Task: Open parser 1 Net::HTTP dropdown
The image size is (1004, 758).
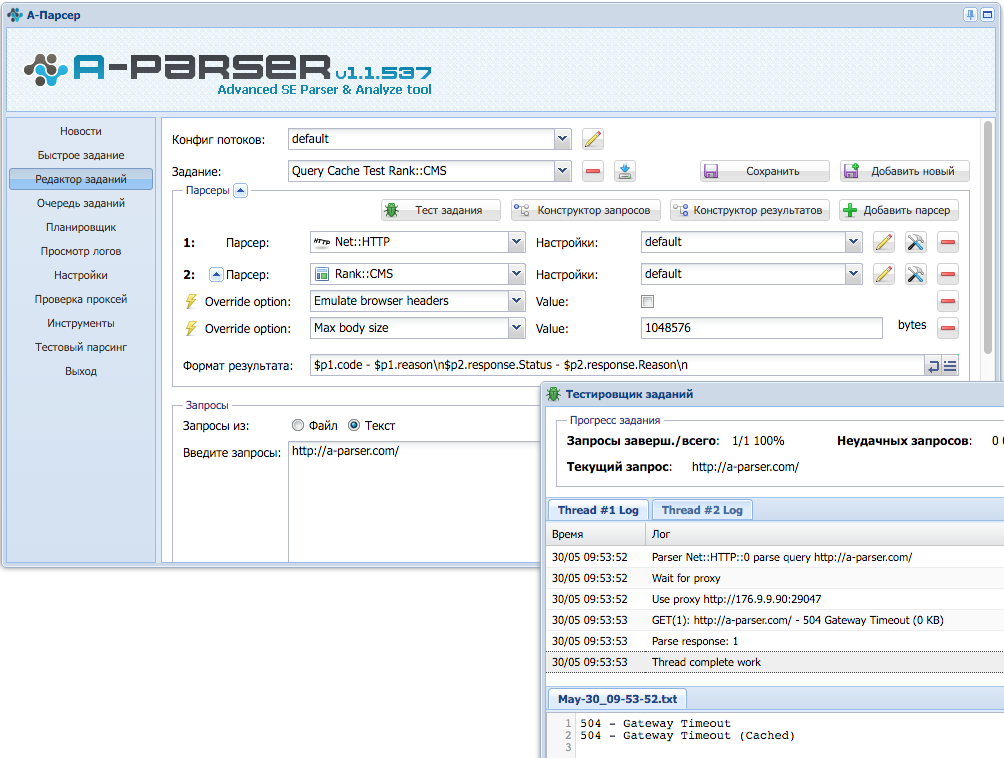Action: 517,241
